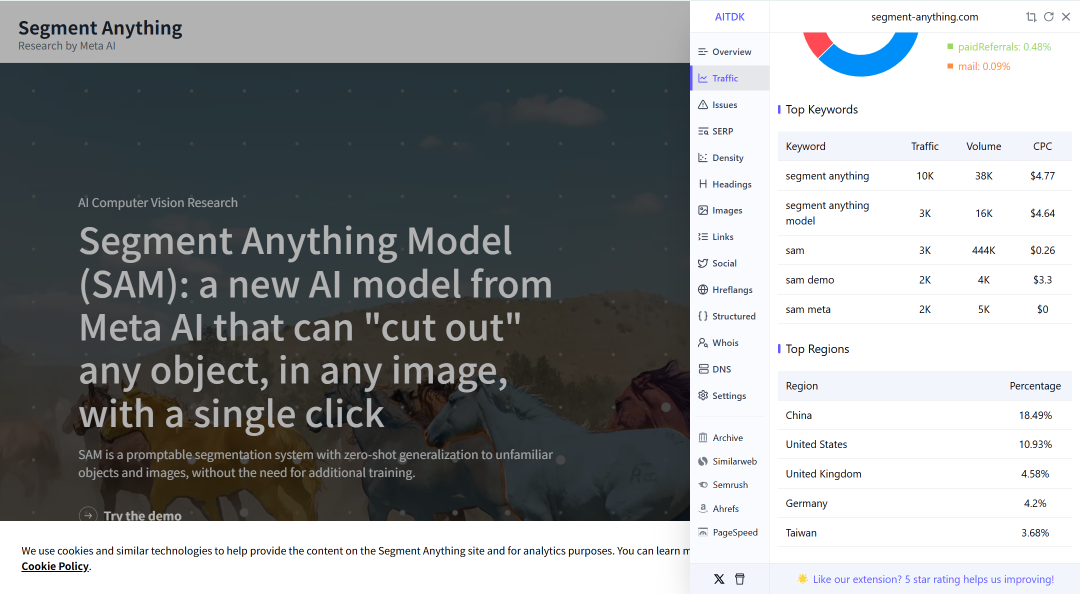
Task: Click the crop/screenshot icon in panel header
Action: [1031, 17]
